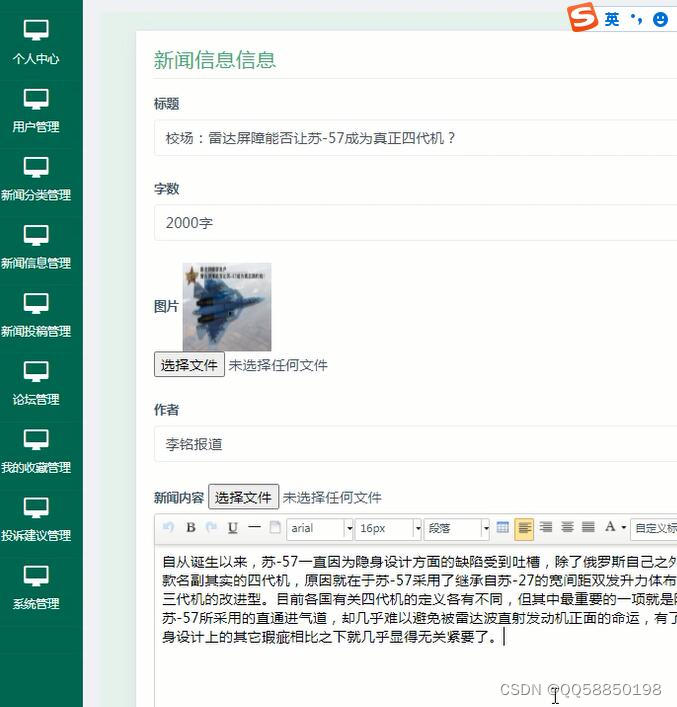Toggle underline formatting in editor
The width and height of the screenshot is (677, 707).
(x=233, y=528)
